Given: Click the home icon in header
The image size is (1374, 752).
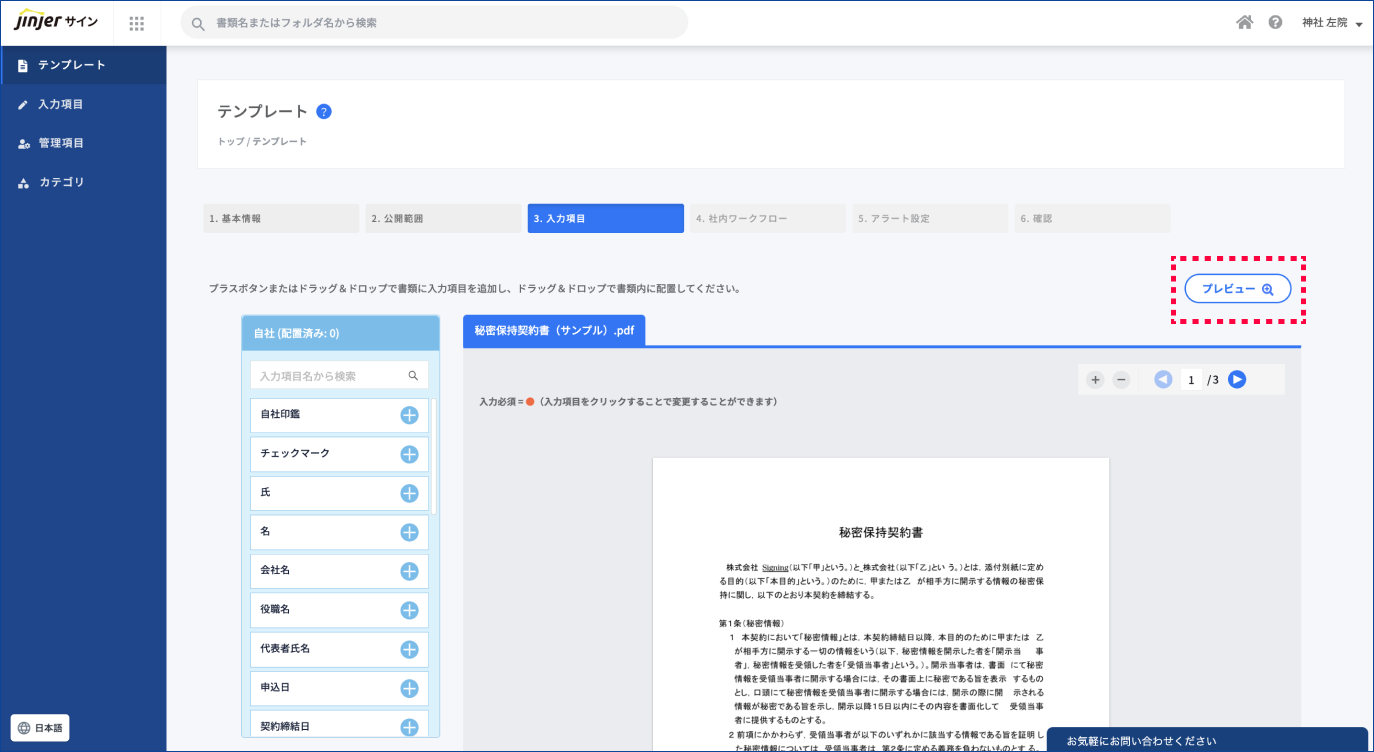Looking at the screenshot, I should tap(1244, 22).
